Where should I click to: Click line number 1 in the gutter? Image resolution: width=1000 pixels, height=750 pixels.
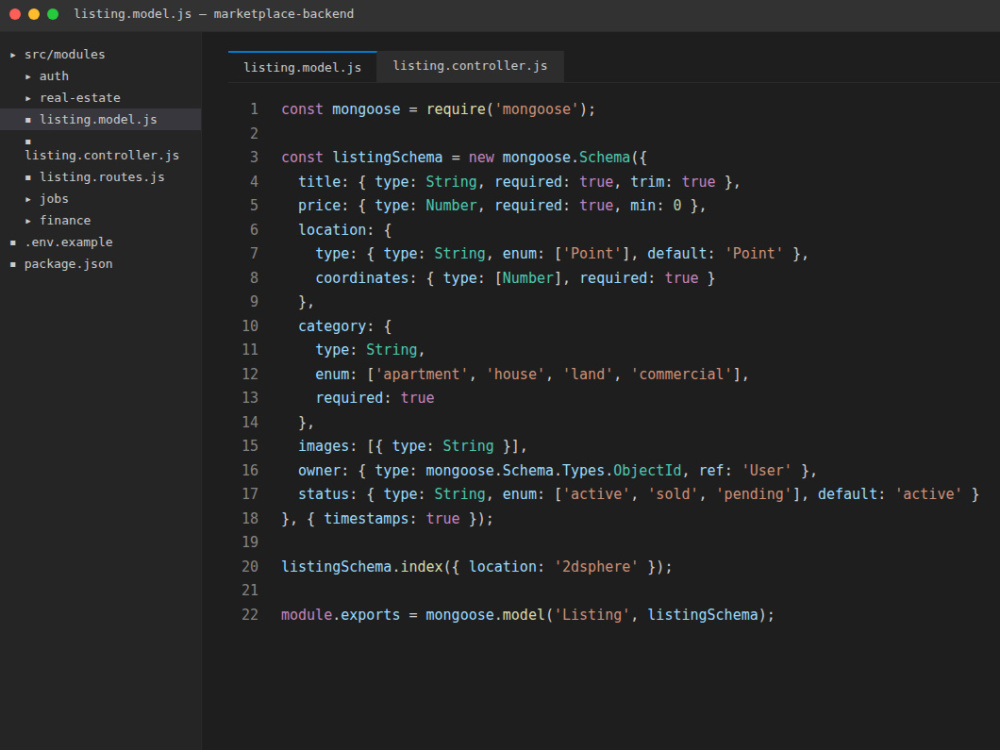click(x=254, y=109)
